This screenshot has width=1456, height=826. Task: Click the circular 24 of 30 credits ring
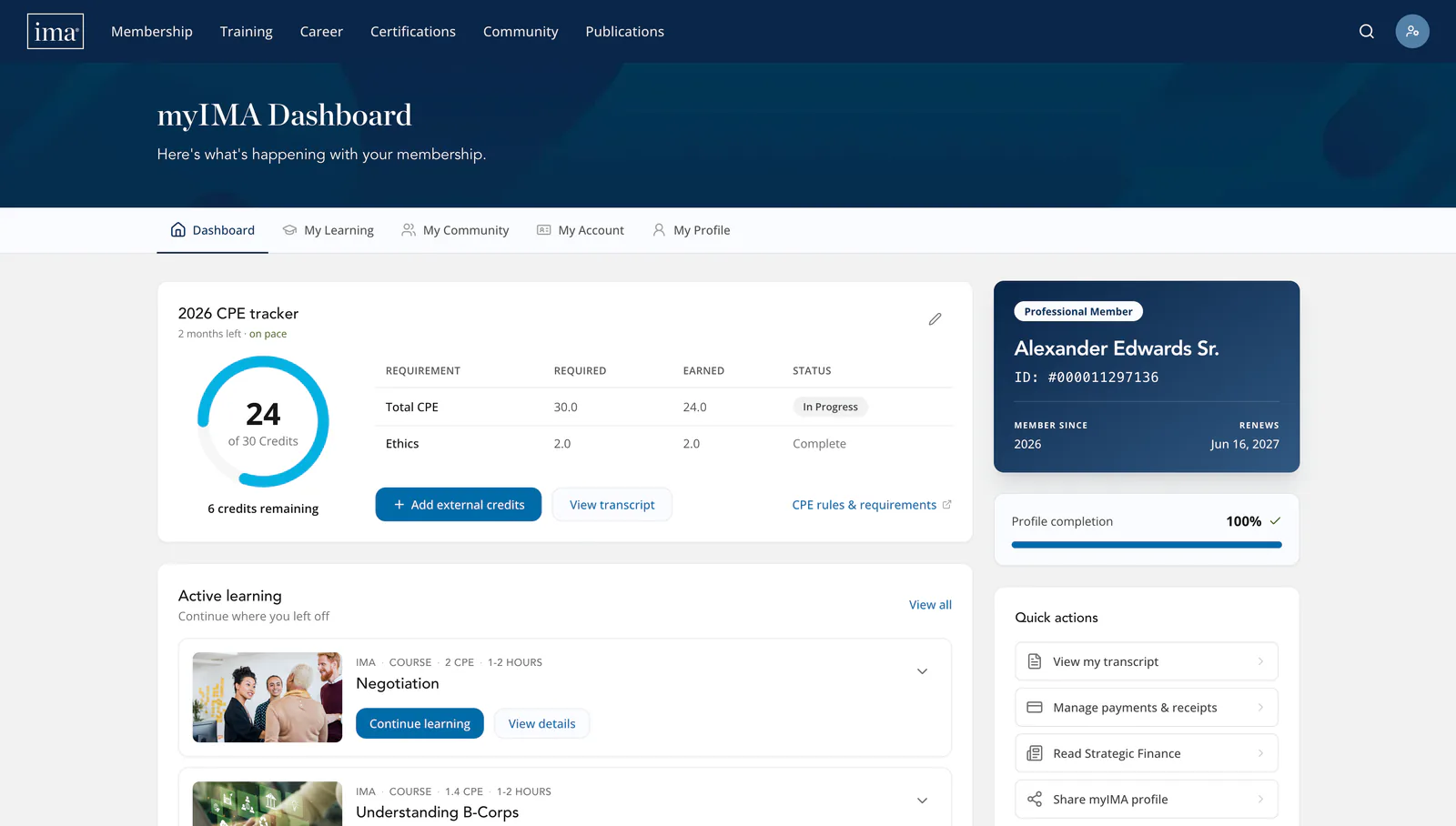263,422
